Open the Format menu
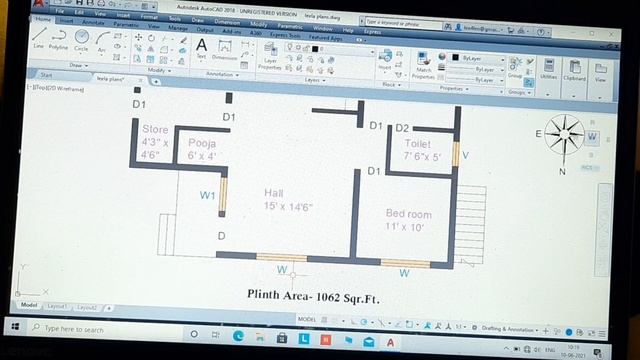 (x=149, y=17)
